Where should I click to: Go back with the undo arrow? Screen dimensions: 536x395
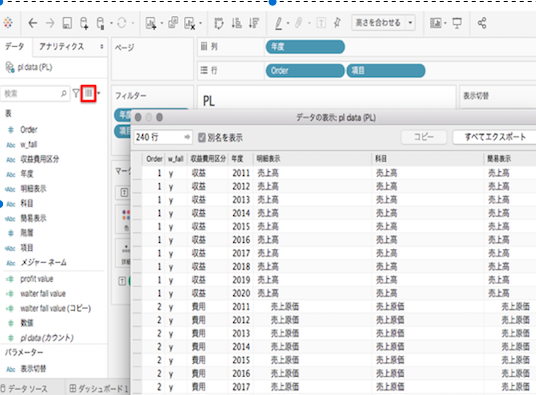tap(32, 23)
